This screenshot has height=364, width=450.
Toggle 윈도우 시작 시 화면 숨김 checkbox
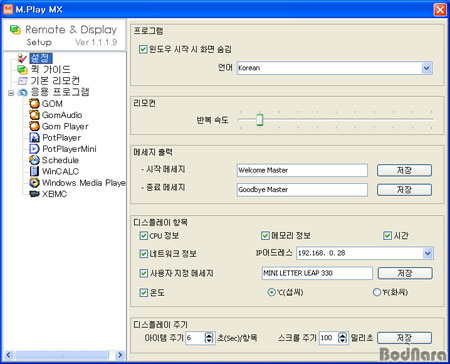point(143,49)
